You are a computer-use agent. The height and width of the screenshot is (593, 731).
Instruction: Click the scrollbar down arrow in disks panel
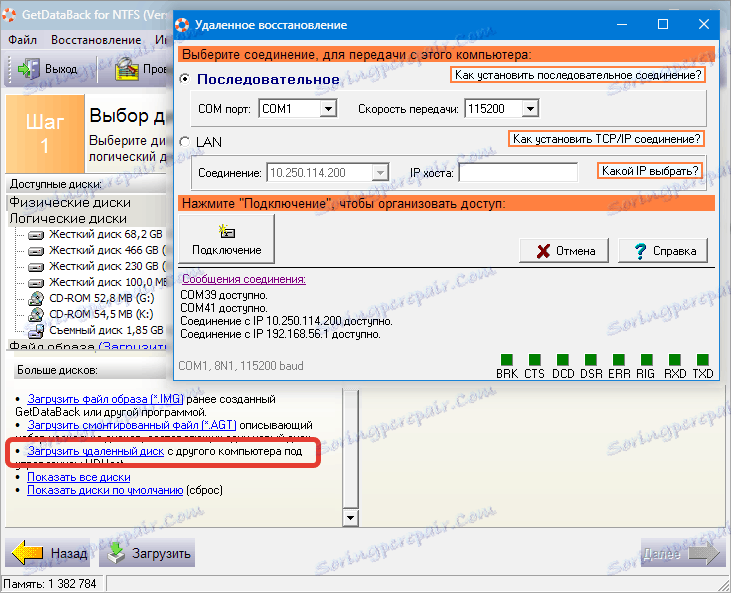pyautogui.click(x=350, y=517)
